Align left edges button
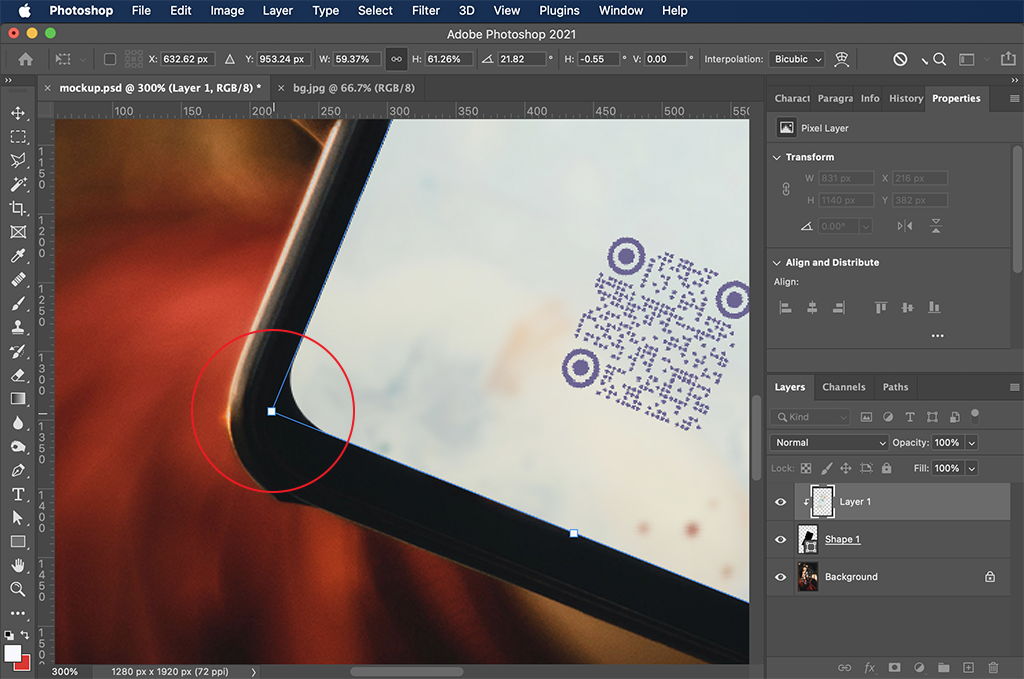Viewport: 1024px width, 679px height. 786,308
